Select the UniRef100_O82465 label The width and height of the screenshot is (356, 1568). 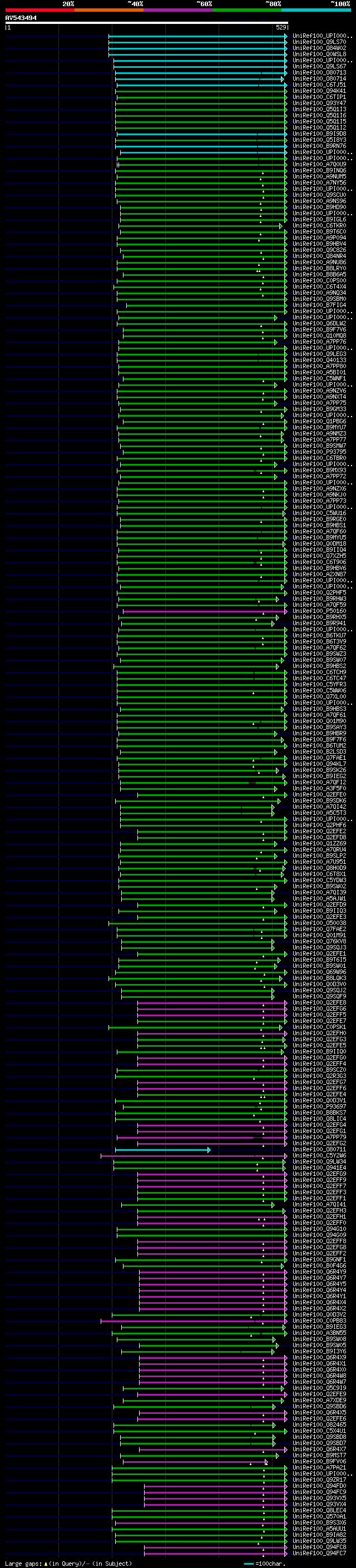pyautogui.click(x=319, y=1425)
